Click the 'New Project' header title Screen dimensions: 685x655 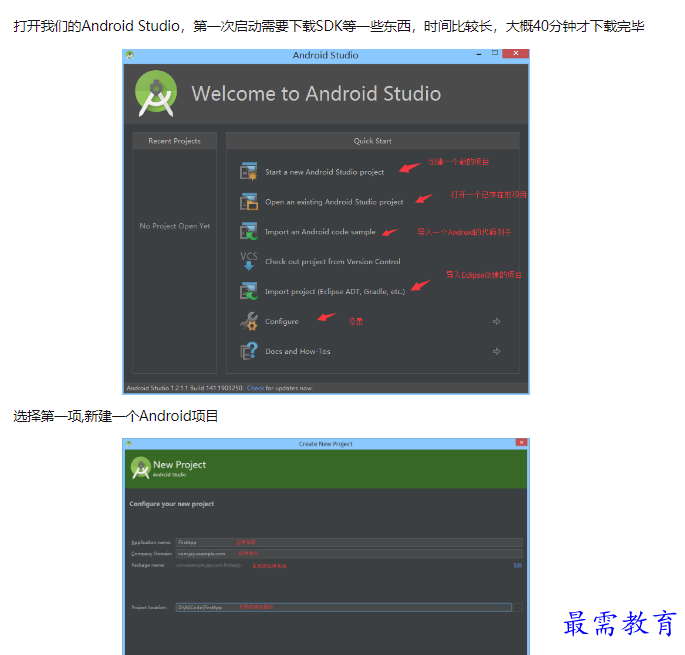180,464
